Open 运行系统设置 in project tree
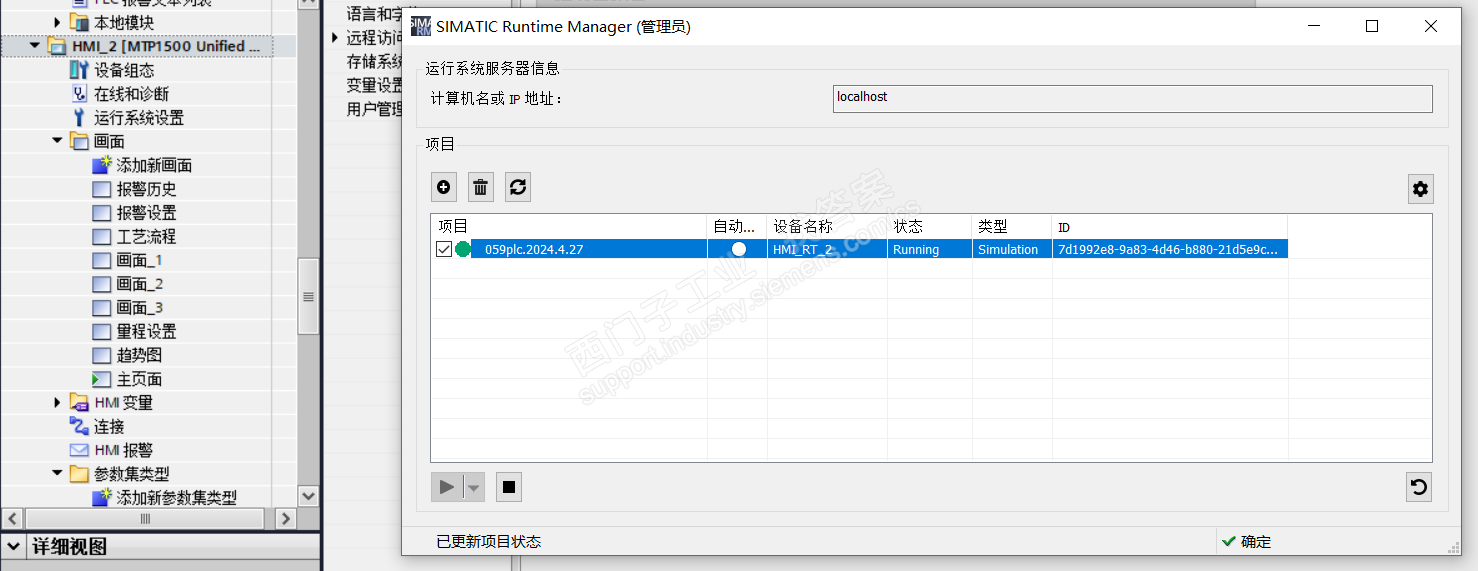 (x=139, y=117)
